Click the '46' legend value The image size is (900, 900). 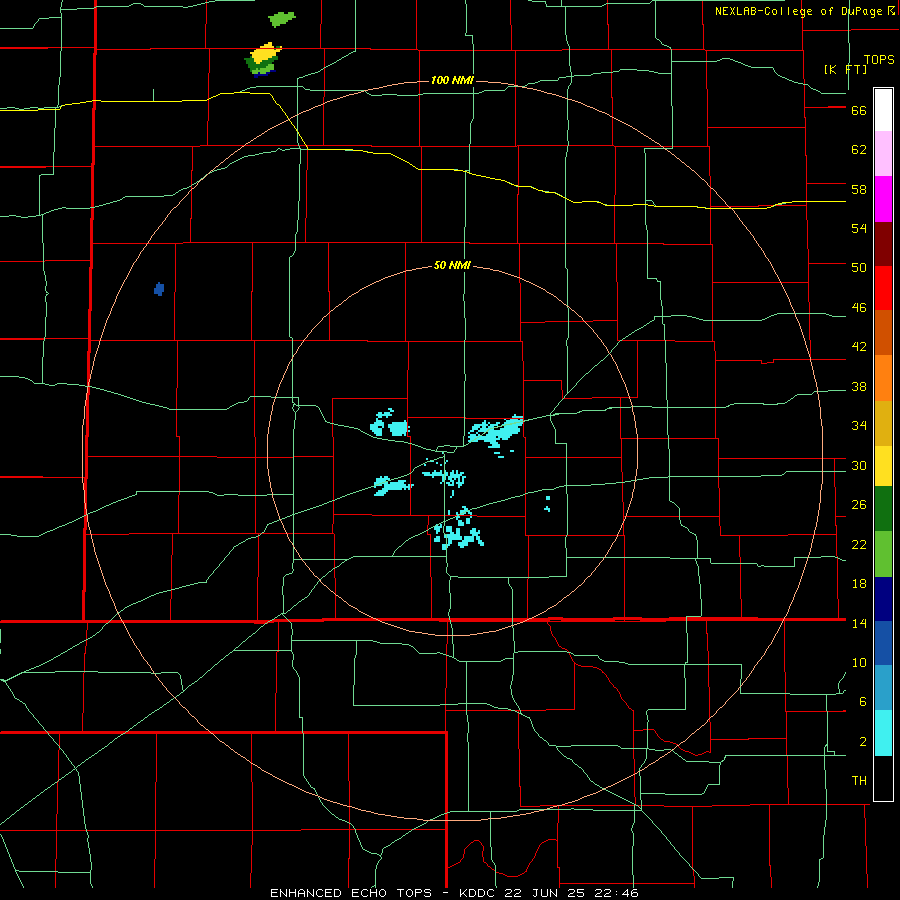click(x=859, y=308)
